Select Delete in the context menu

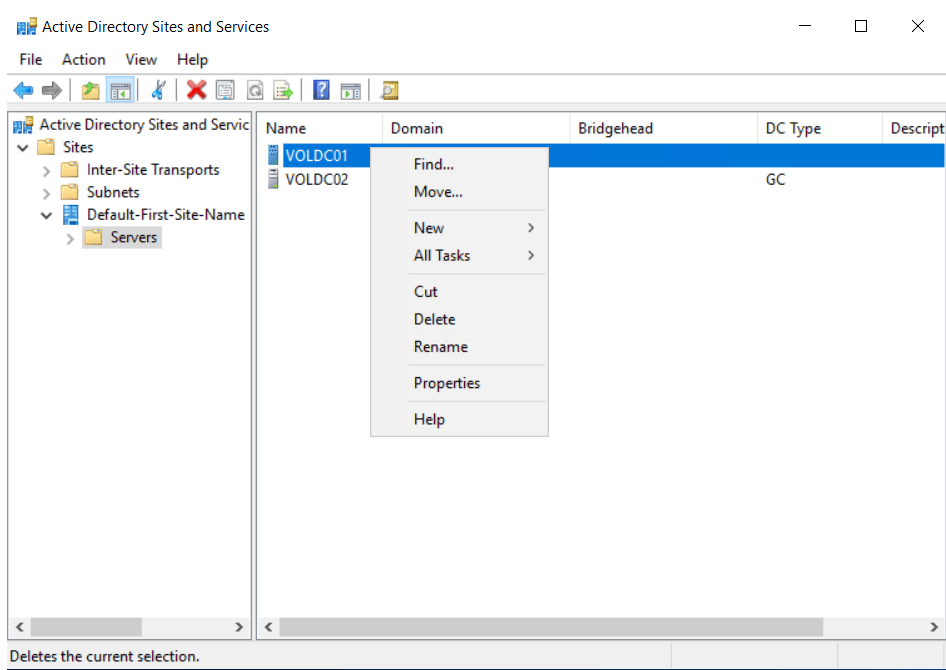(x=434, y=319)
